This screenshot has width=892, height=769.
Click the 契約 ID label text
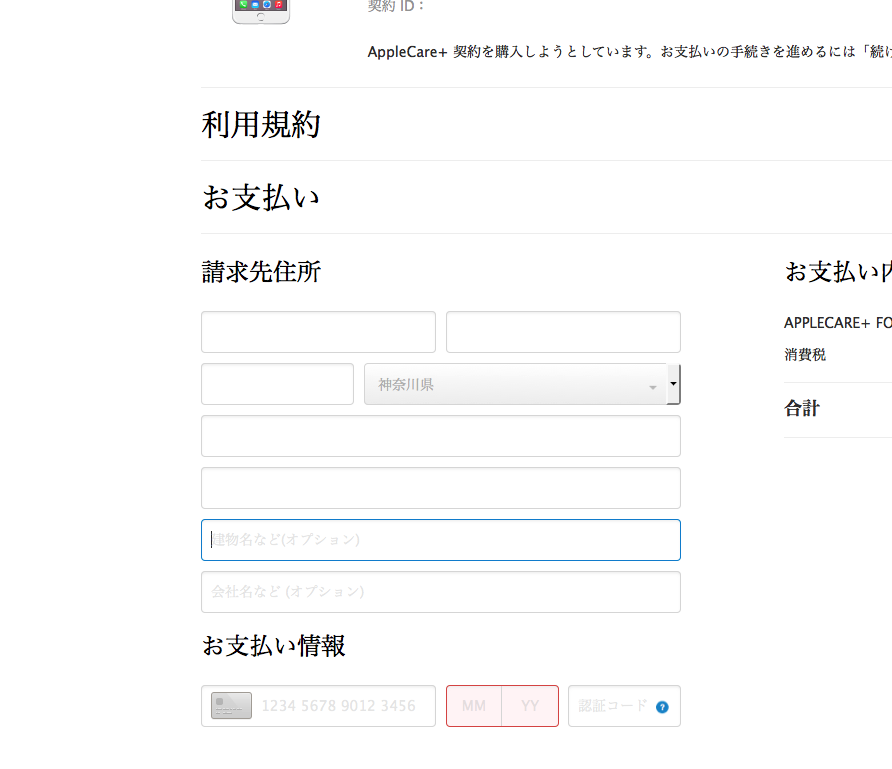[395, 6]
